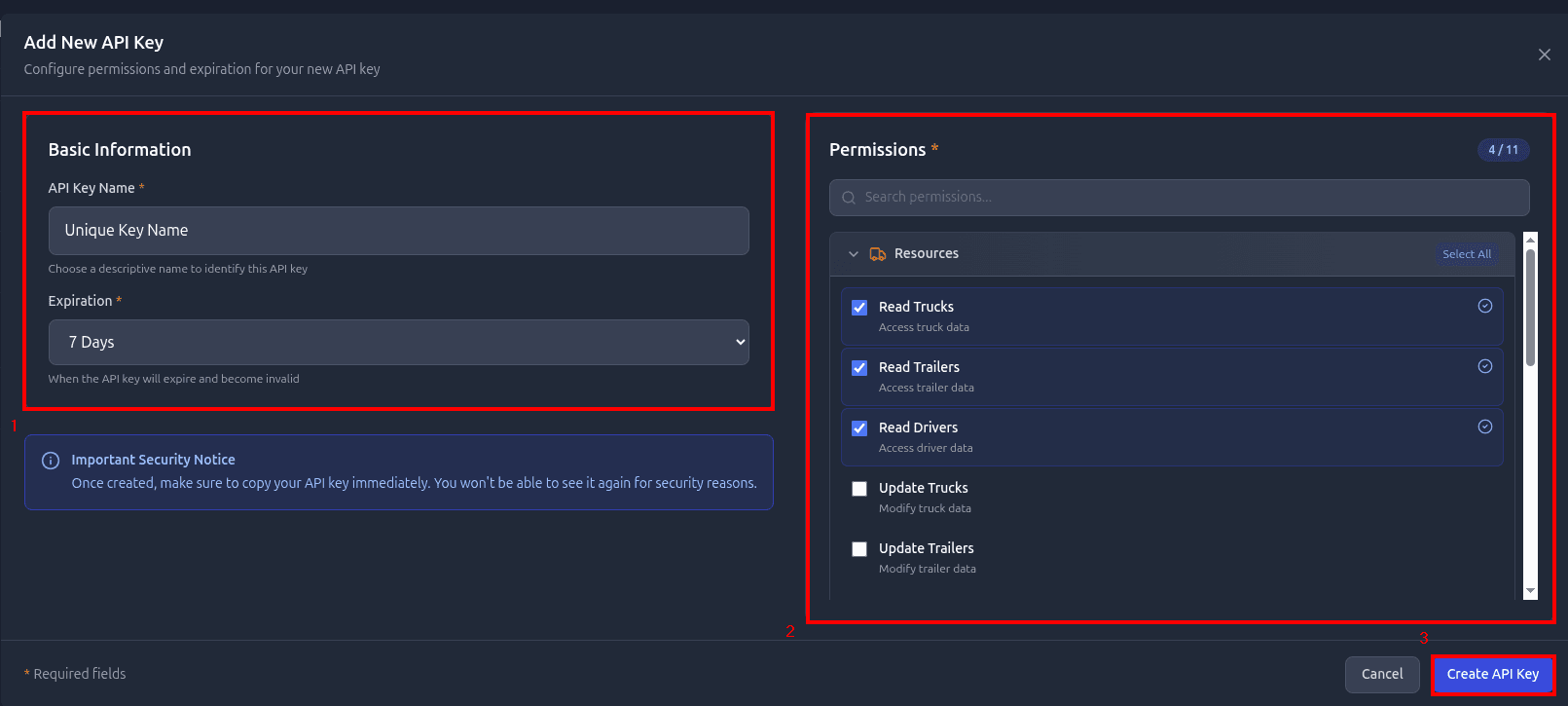
Task: Click the check circle icon for Read Drivers
Action: (x=1485, y=427)
